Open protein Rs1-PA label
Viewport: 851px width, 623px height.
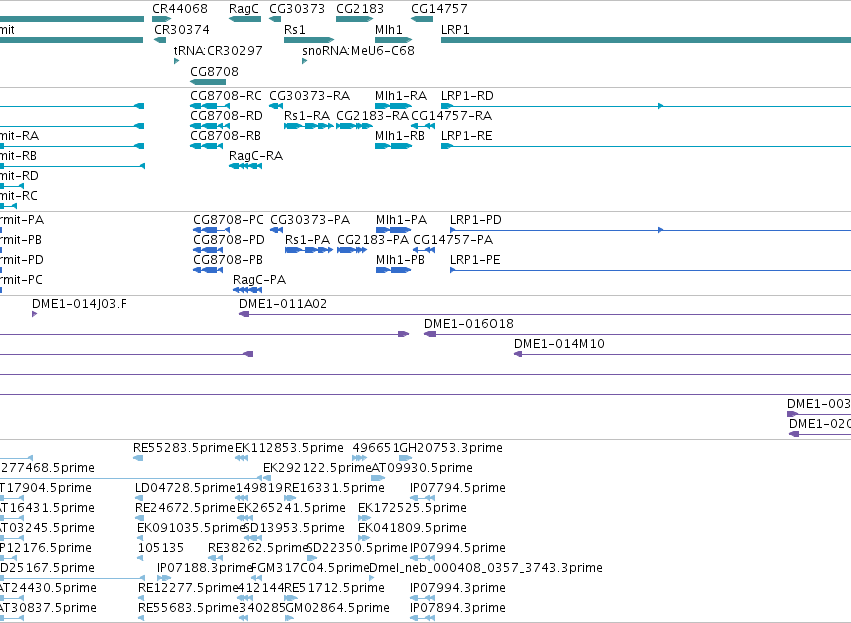308,240
